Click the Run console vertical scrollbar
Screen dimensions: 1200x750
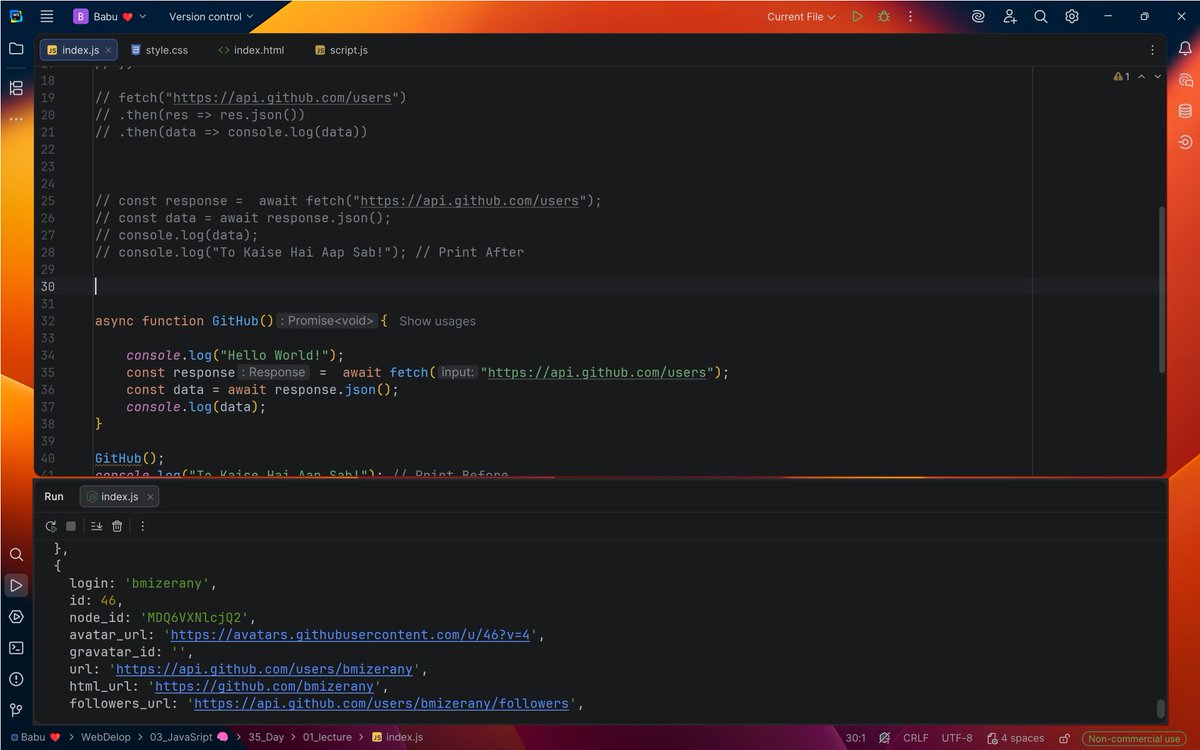click(x=1161, y=708)
